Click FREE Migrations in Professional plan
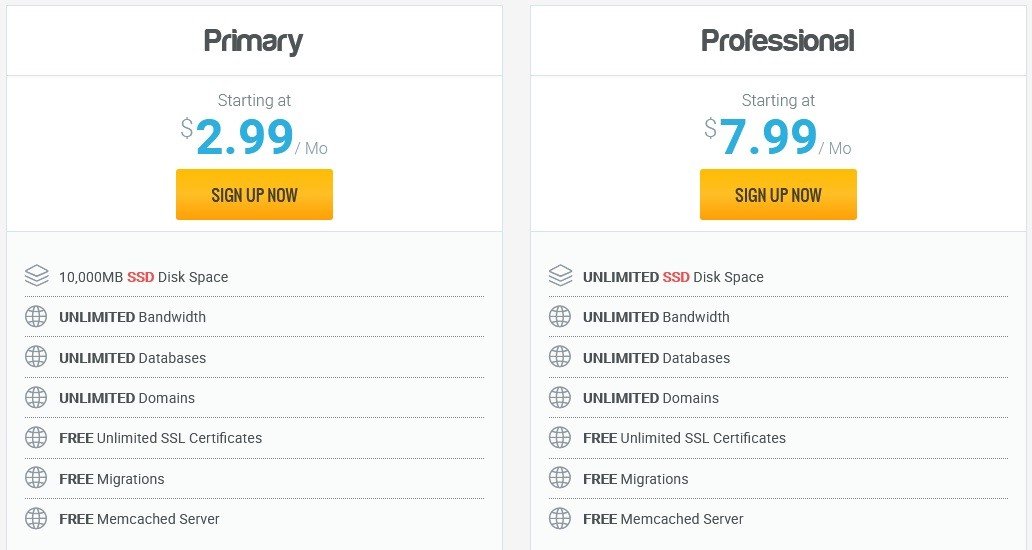This screenshot has height=550, width=1032. [636, 479]
